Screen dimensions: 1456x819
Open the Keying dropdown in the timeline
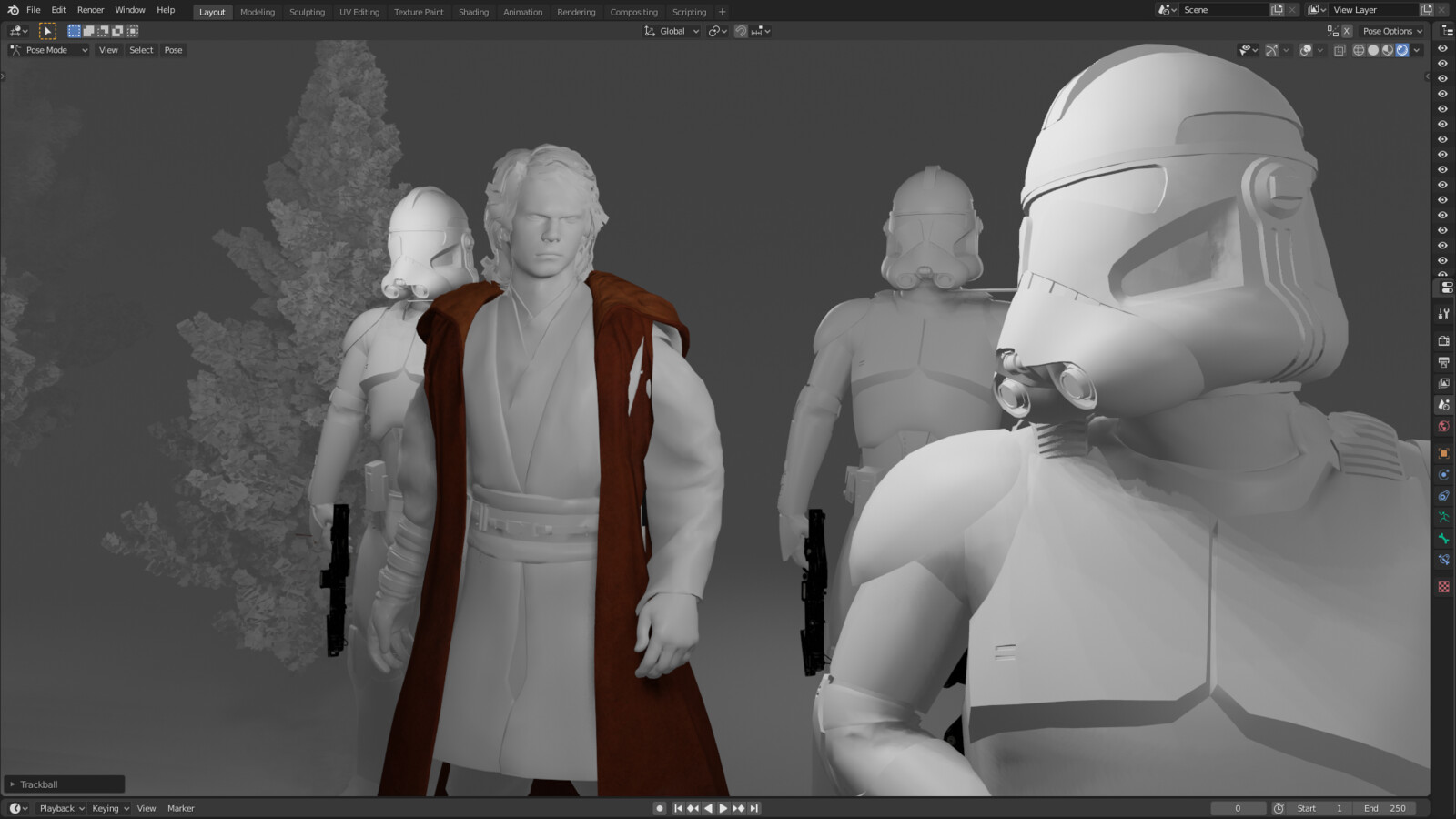tap(110, 808)
